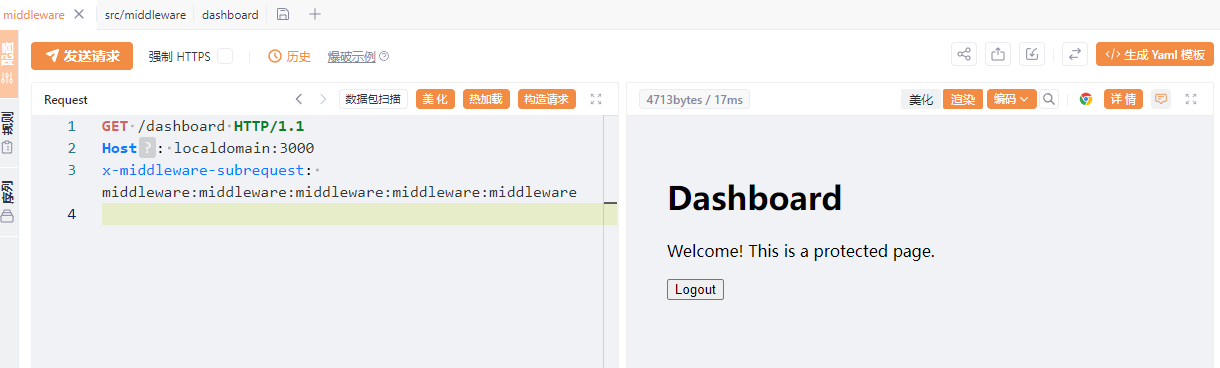Expand the Request panel to fullscreen
The height and width of the screenshot is (368, 1220).
coord(597,99)
